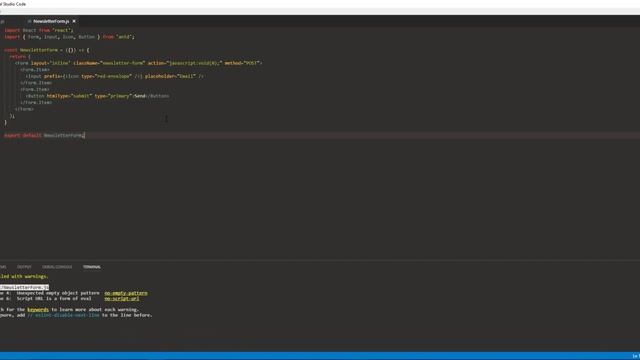Open the Debug Console panel tab
This screenshot has height=360, width=640.
57,267
